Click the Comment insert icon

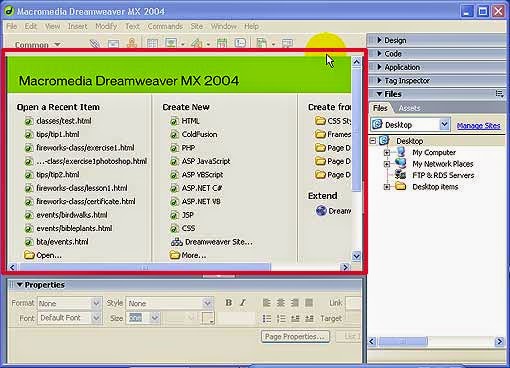(x=240, y=43)
